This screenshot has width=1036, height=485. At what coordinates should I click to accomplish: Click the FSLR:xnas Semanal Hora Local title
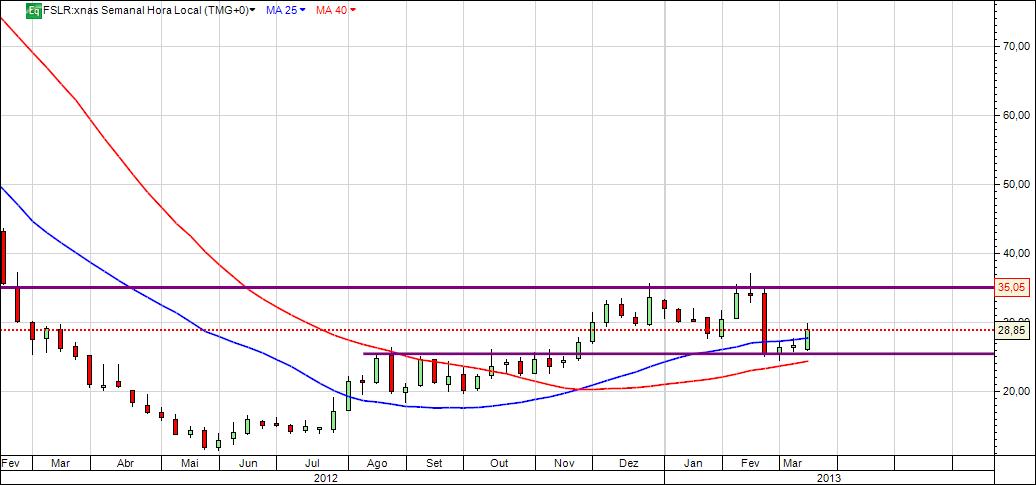146,10
